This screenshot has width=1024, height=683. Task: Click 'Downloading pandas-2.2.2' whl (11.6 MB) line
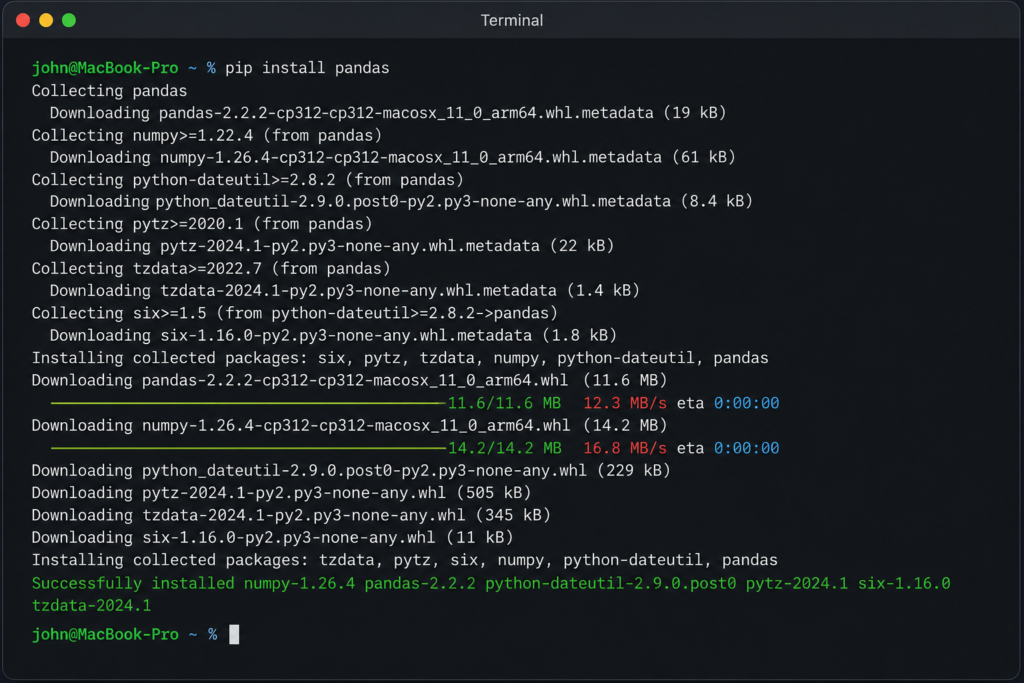pos(349,380)
